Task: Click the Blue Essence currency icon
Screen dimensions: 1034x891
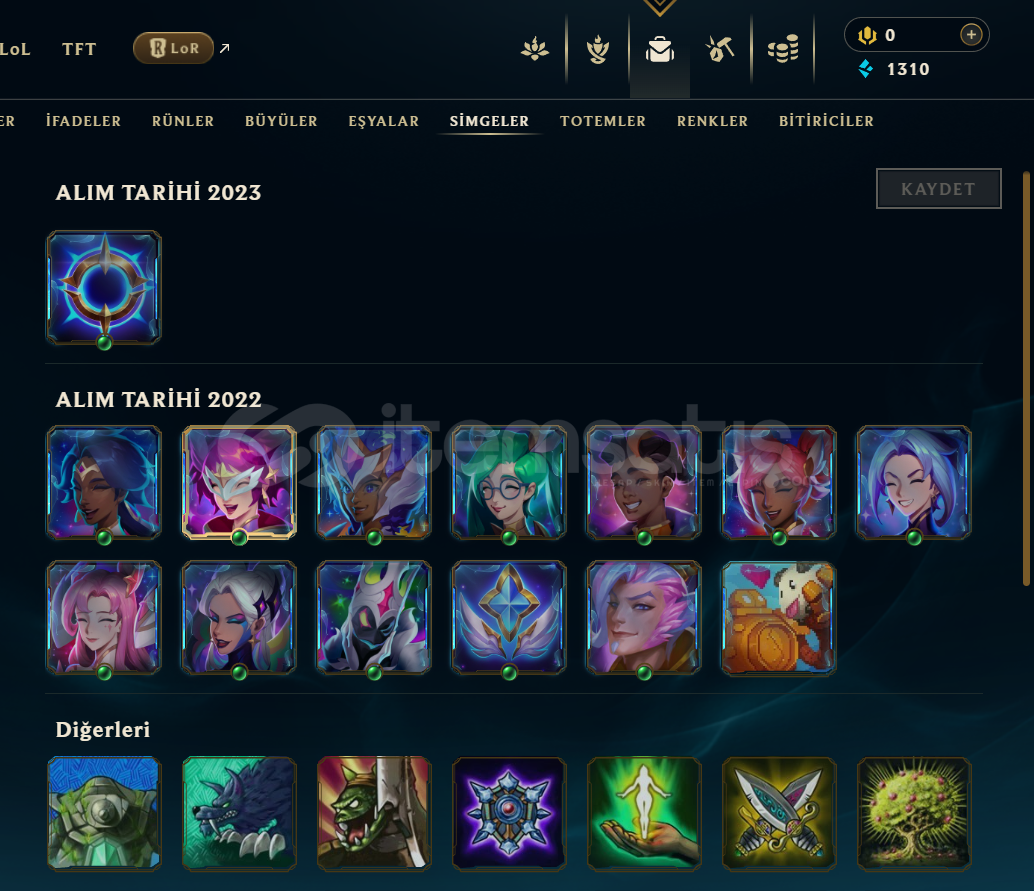Action: pyautogui.click(x=866, y=69)
